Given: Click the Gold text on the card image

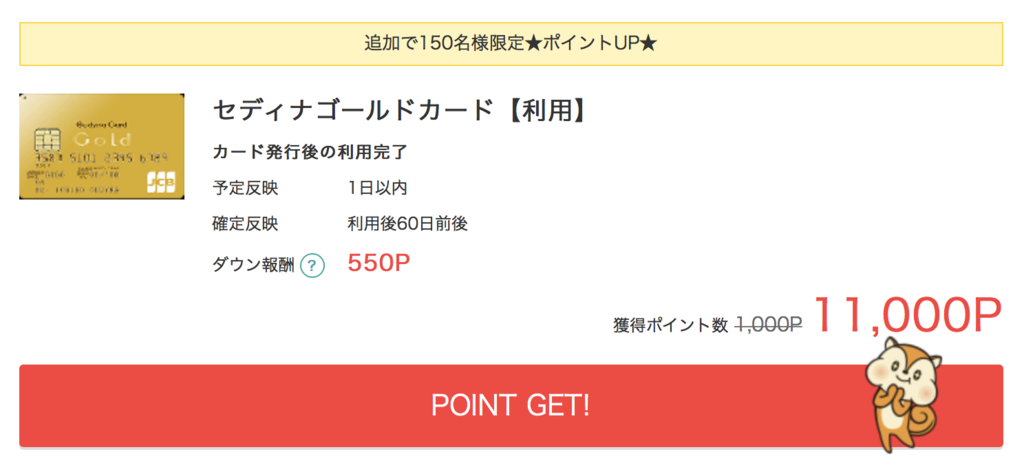Looking at the screenshot, I should 103,139.
